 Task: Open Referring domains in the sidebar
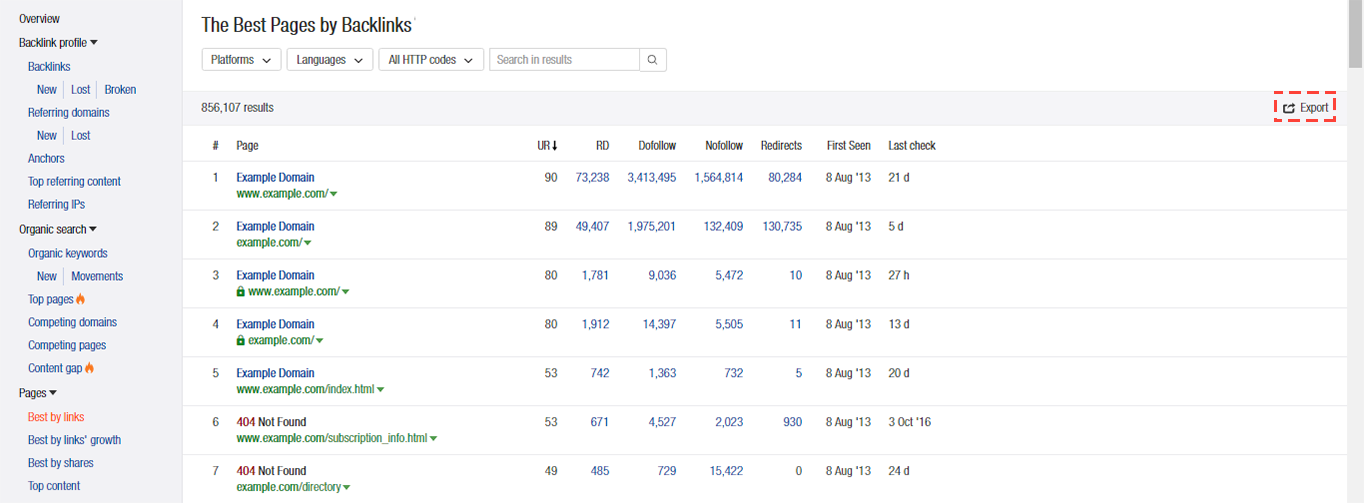69,113
